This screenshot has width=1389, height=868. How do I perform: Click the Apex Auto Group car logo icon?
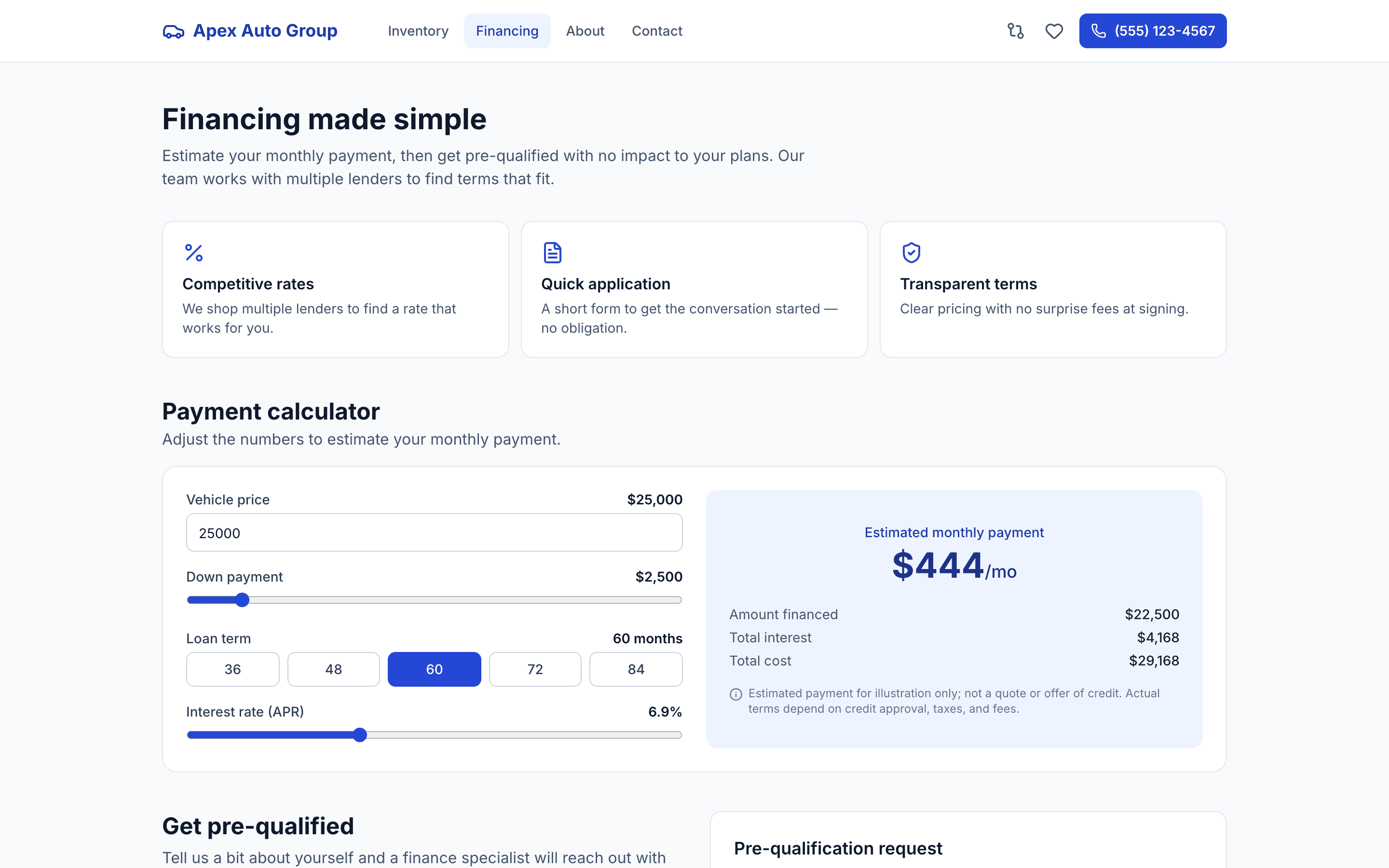(173, 31)
